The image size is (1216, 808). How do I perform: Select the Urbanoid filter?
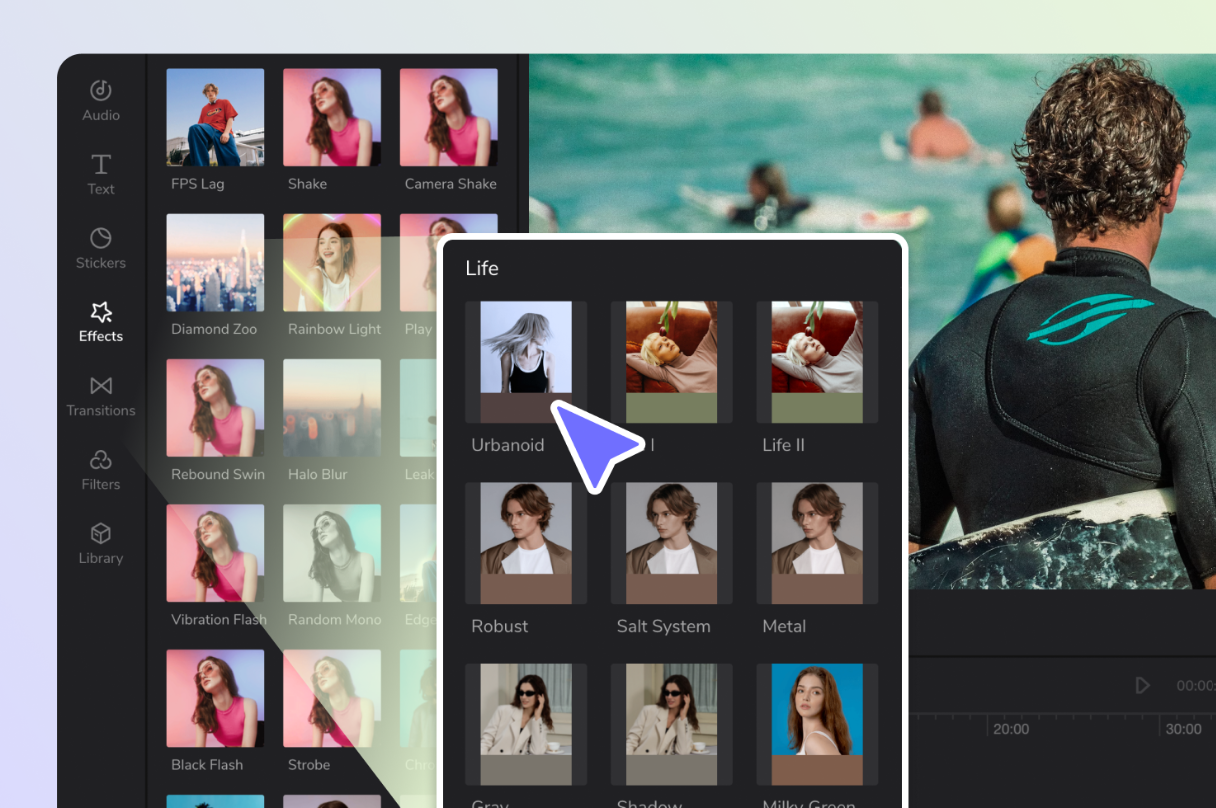tap(526, 362)
